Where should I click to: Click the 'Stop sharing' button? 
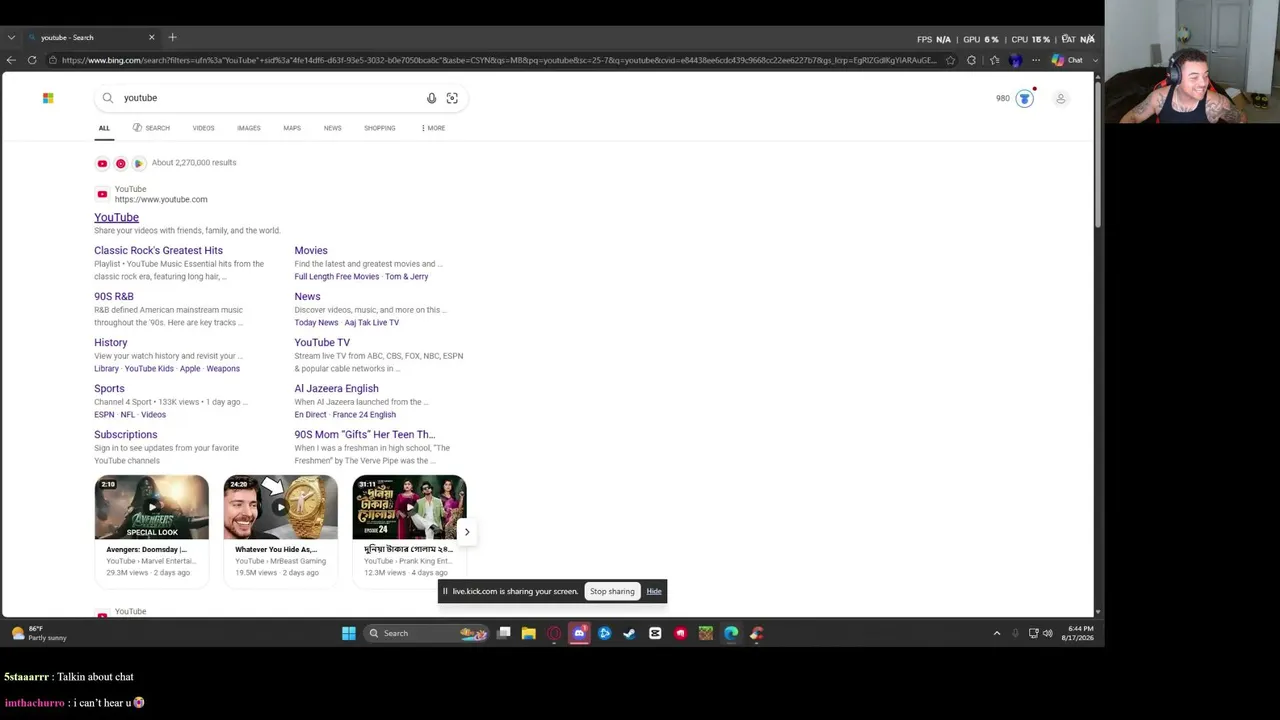tap(612, 592)
